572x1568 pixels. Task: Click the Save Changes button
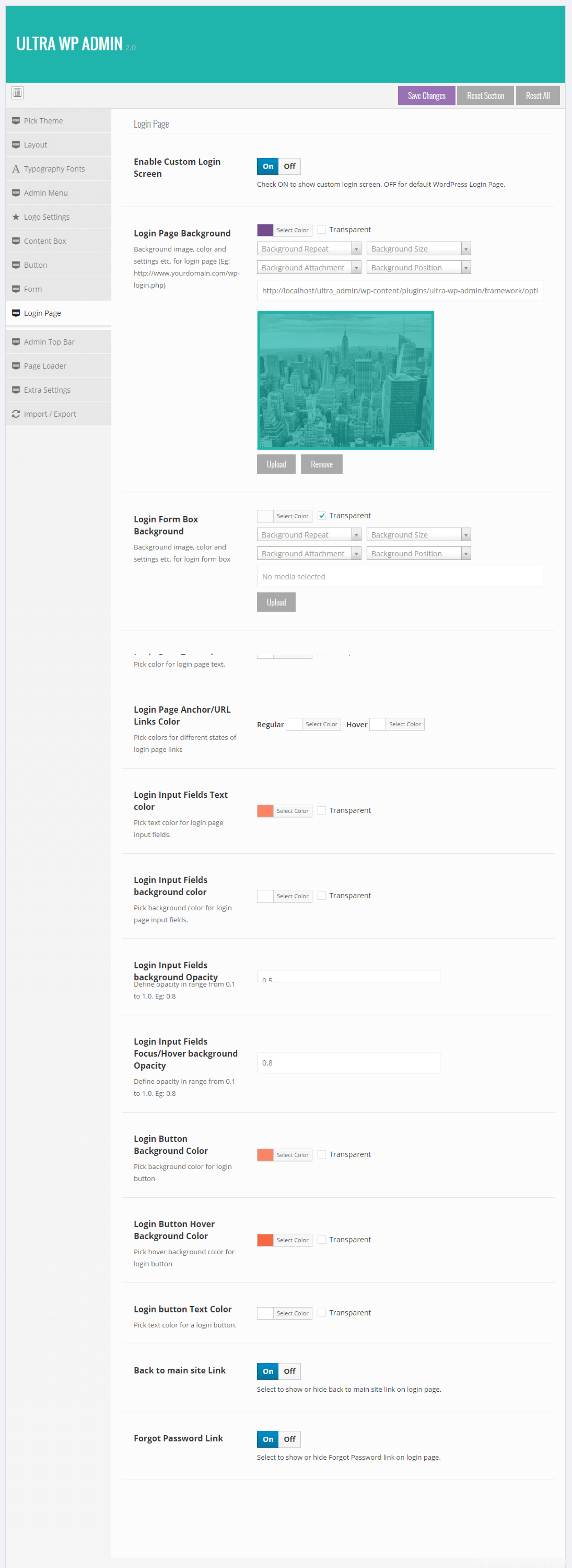(x=426, y=96)
